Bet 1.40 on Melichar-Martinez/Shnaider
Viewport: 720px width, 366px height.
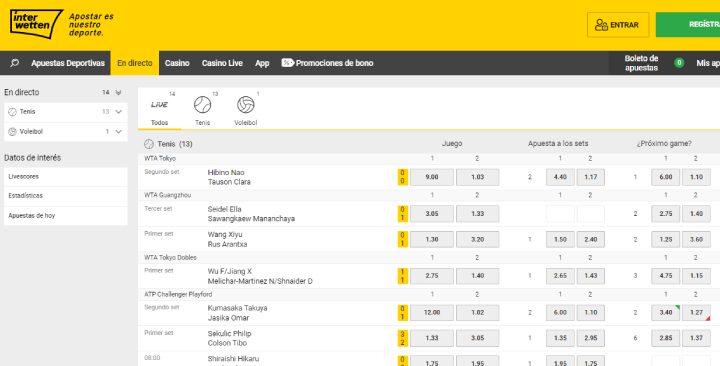[478, 276]
